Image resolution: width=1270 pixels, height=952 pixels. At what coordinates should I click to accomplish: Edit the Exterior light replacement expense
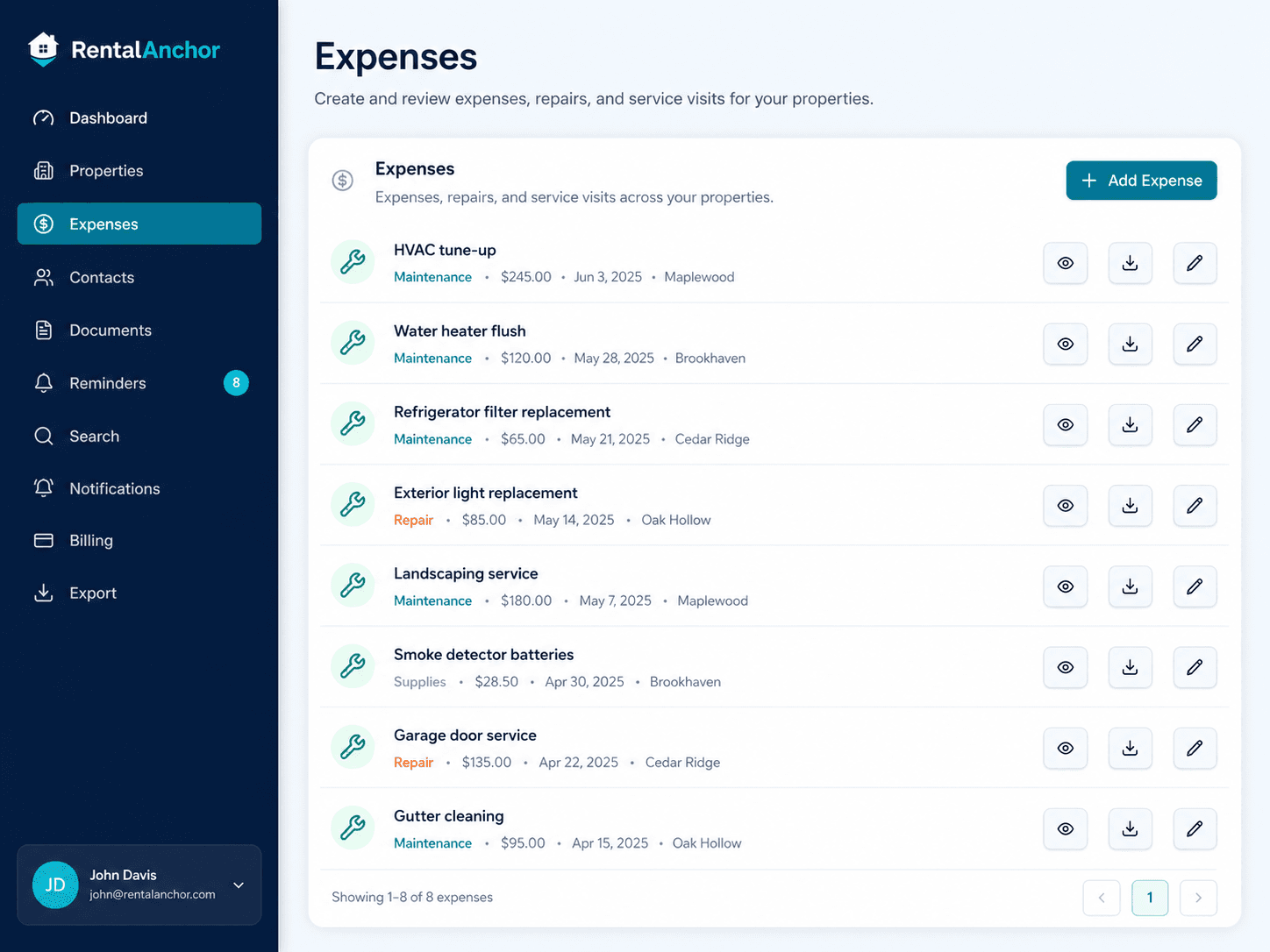pyautogui.click(x=1195, y=506)
